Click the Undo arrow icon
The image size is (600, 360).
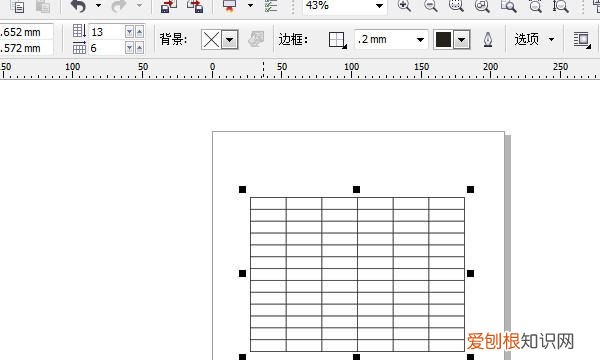tap(78, 6)
